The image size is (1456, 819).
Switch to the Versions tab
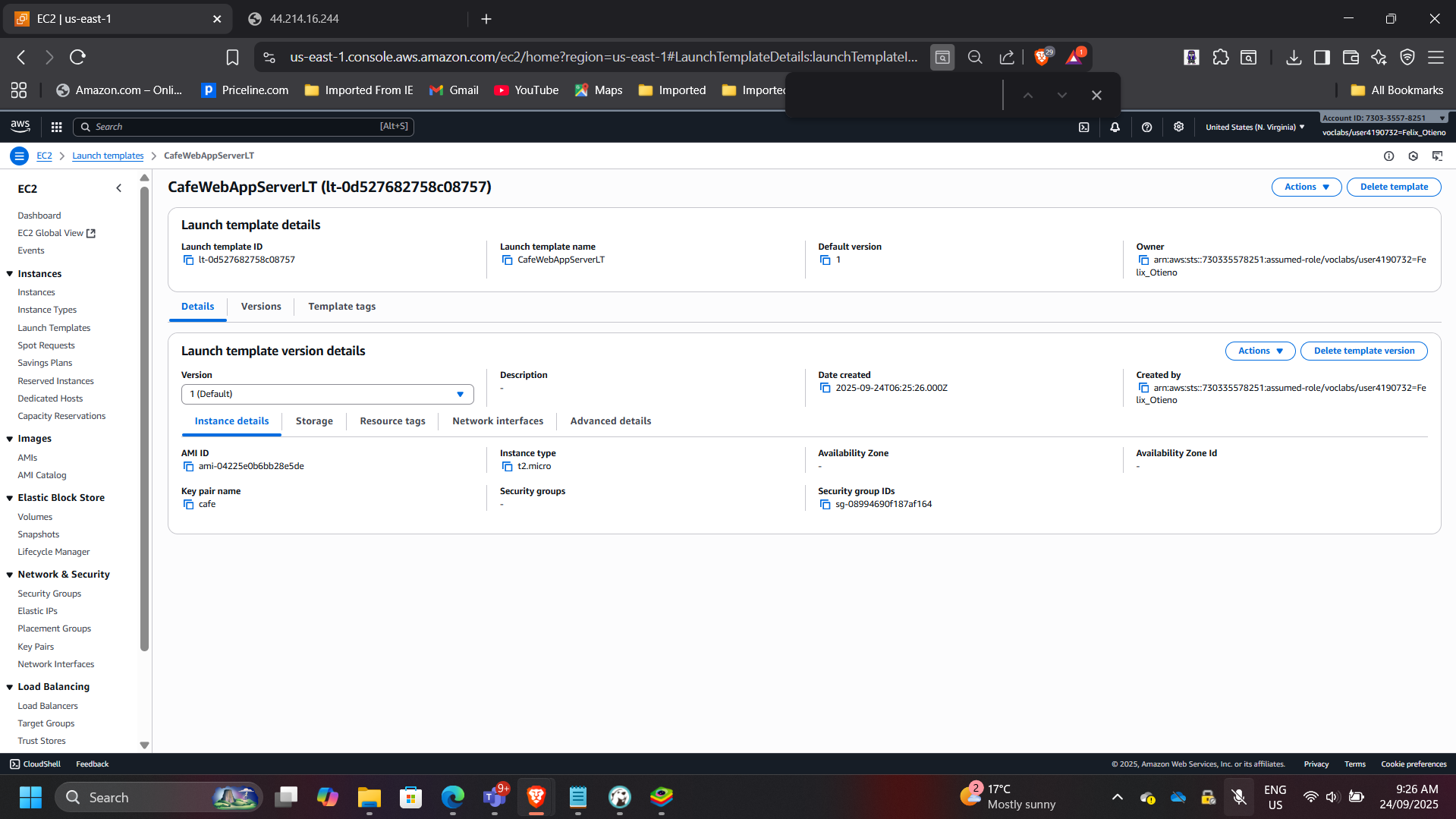click(x=260, y=307)
